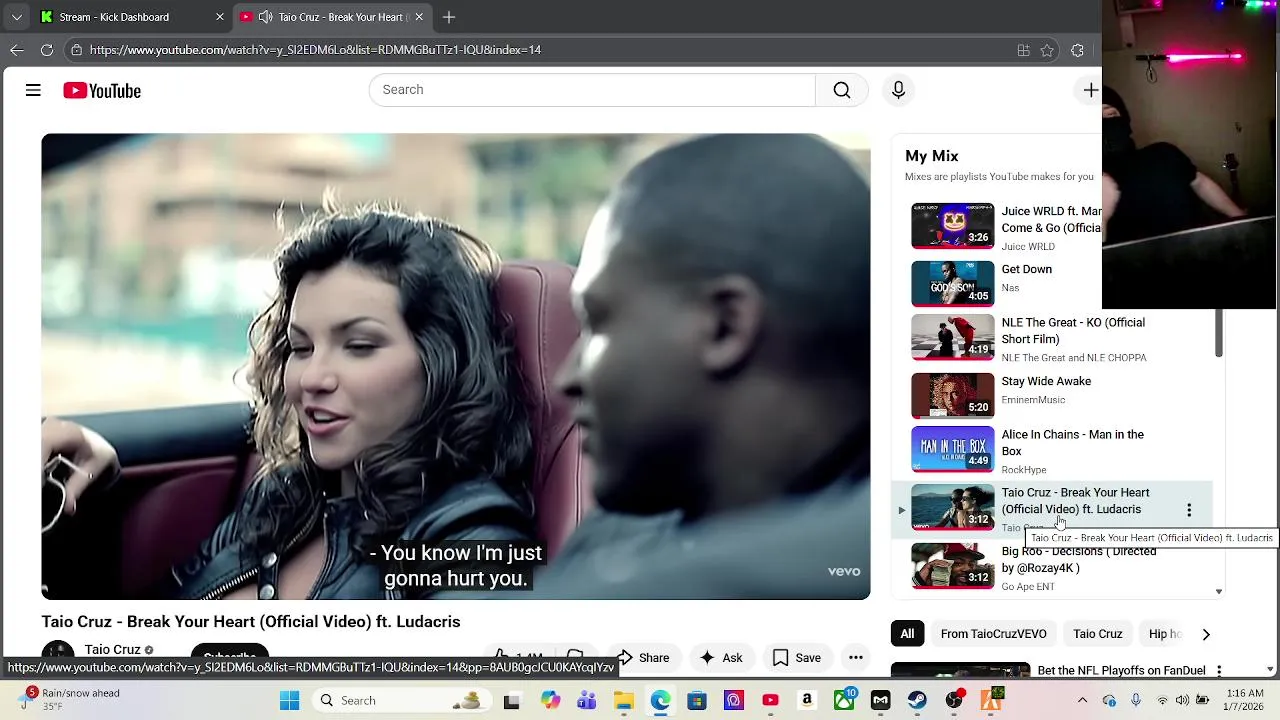Switch to Microsoft Edge in the taskbar
The width and height of the screenshot is (1280, 720).
pos(660,701)
